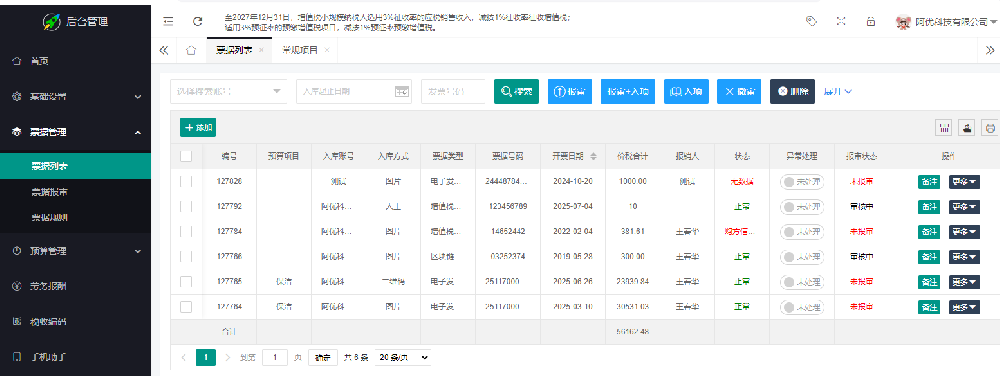
Task: Click the user avatar in top bar
Action: 903,22
